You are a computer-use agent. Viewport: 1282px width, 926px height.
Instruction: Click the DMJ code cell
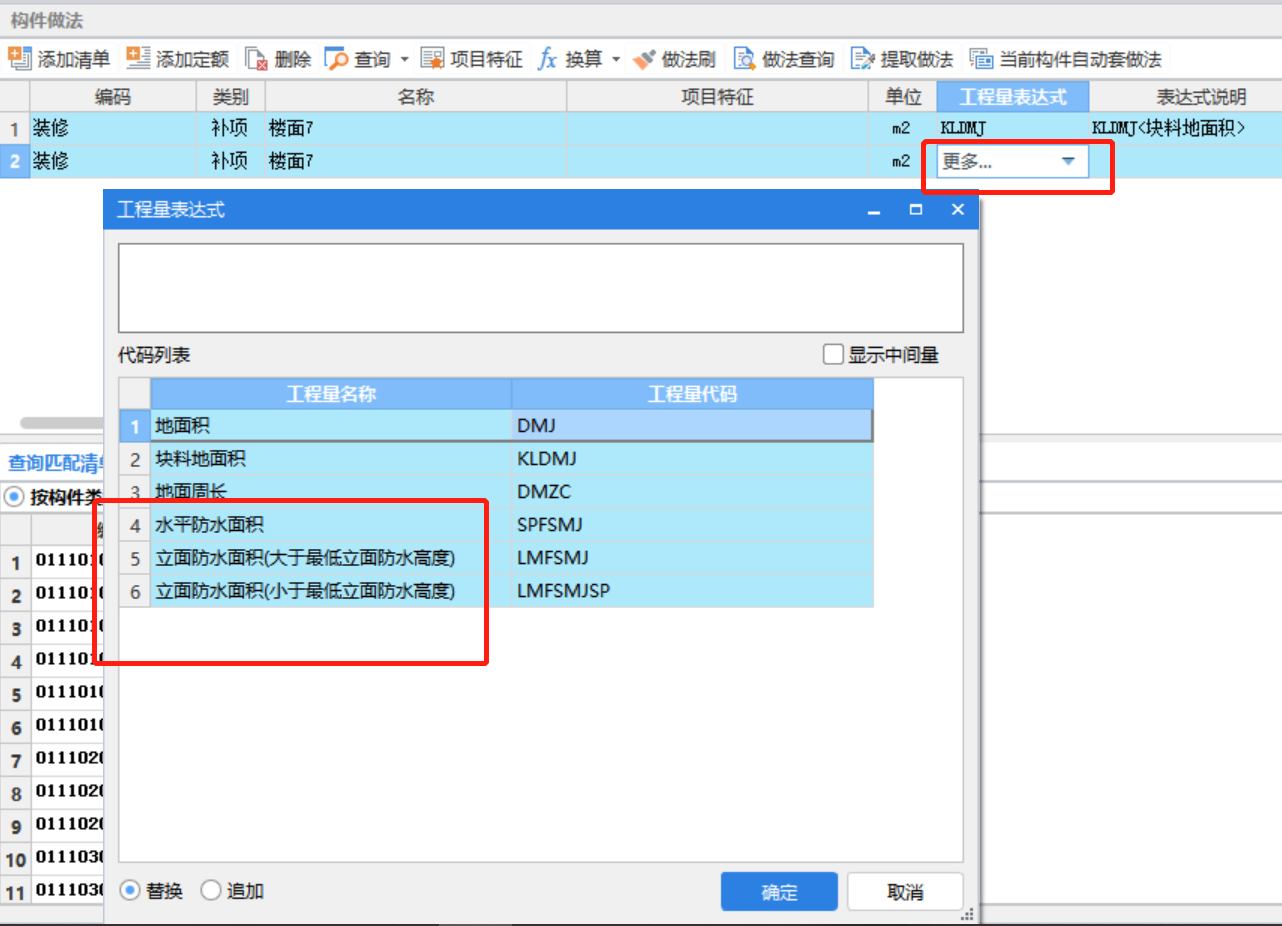click(692, 426)
